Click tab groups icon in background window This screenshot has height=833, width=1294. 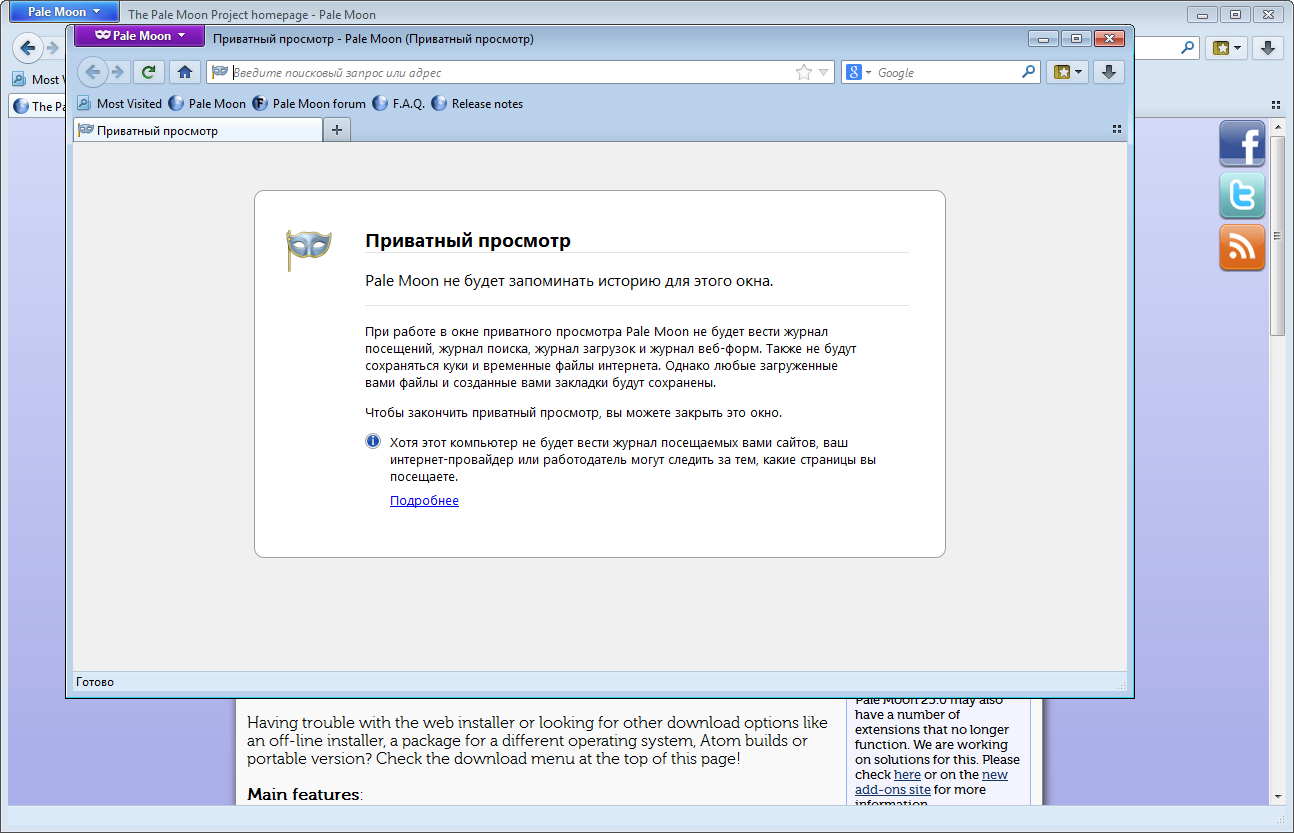1276,104
